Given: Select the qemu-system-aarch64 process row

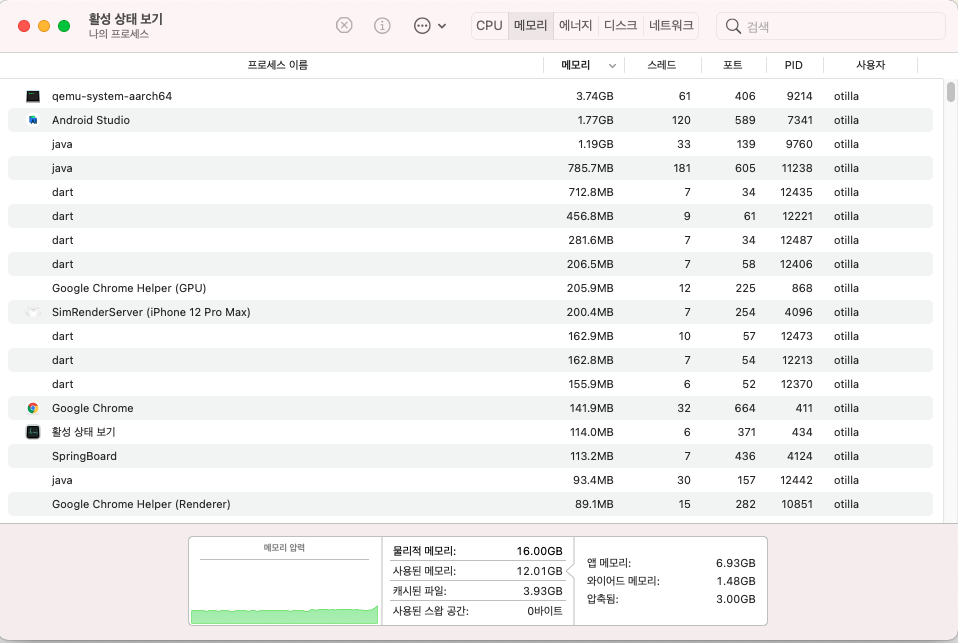Looking at the screenshot, I should [x=470, y=96].
